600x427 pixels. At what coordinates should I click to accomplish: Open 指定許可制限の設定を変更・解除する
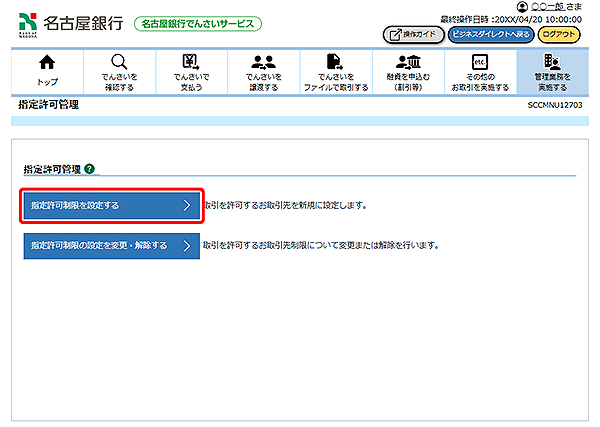pyautogui.click(x=112, y=244)
